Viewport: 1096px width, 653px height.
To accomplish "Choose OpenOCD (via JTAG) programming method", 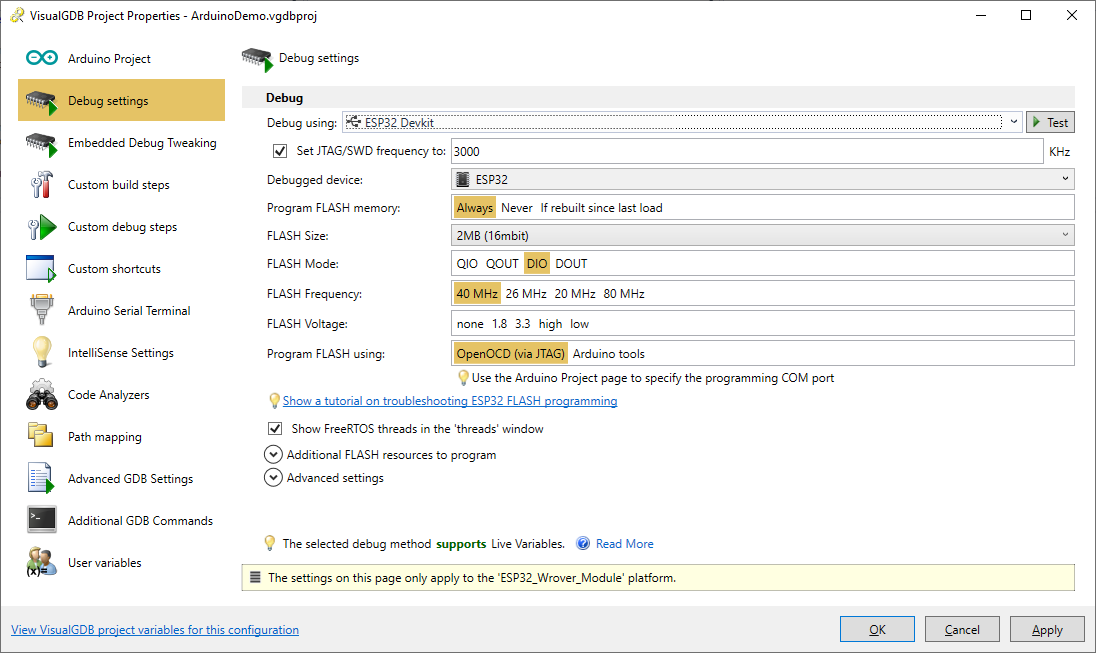I will [x=510, y=354].
